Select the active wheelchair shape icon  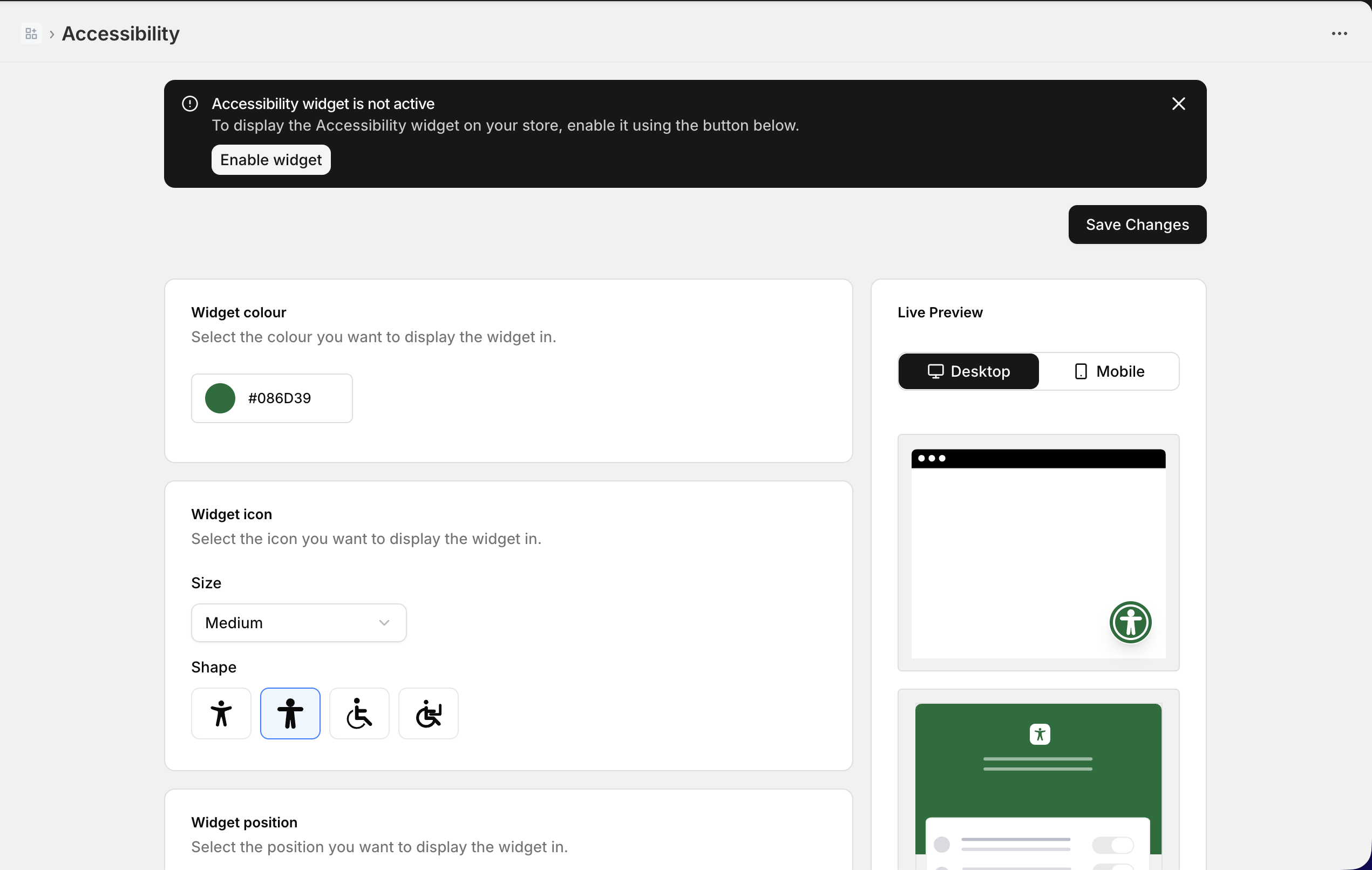pos(428,713)
